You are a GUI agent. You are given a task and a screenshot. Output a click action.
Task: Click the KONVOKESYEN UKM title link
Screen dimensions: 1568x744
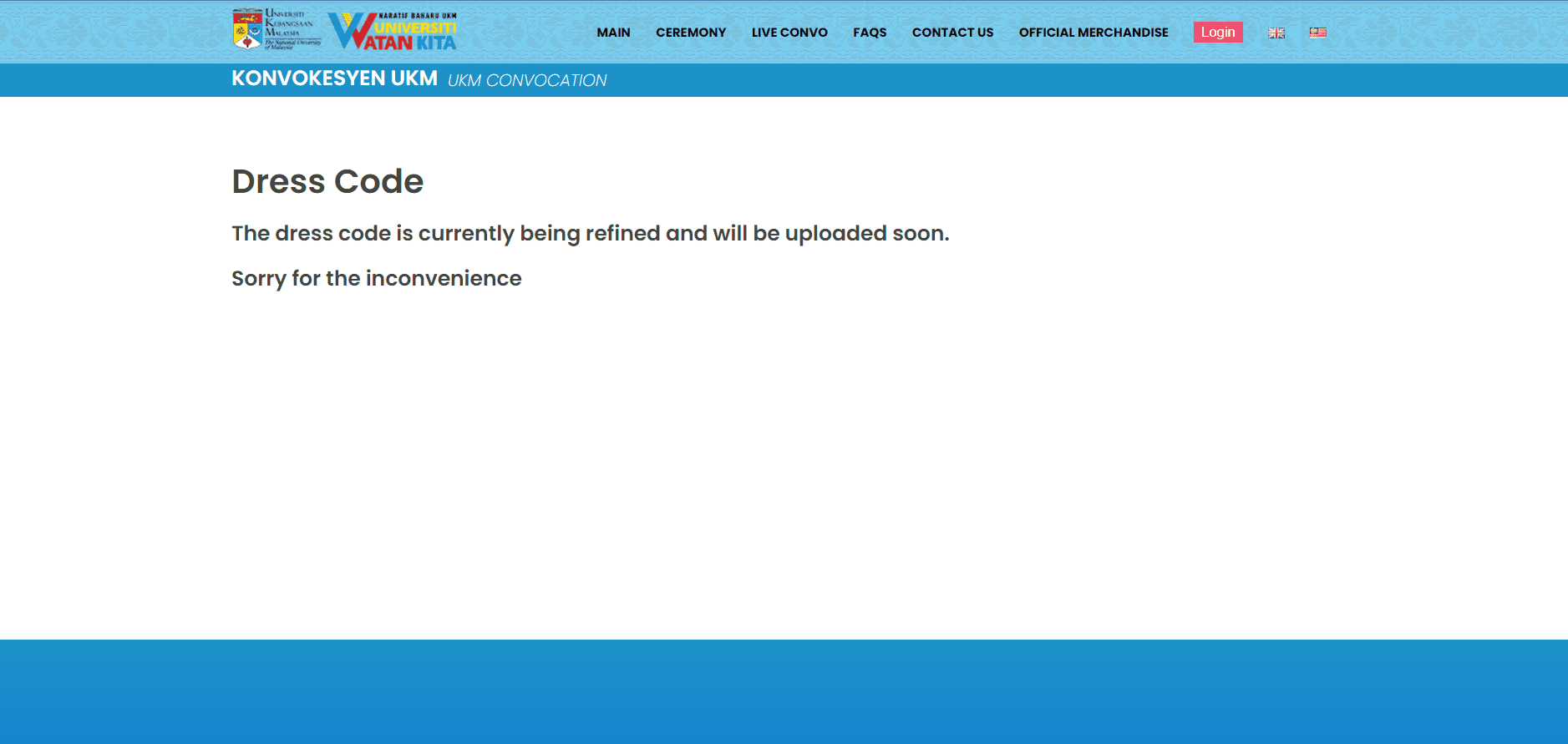334,78
